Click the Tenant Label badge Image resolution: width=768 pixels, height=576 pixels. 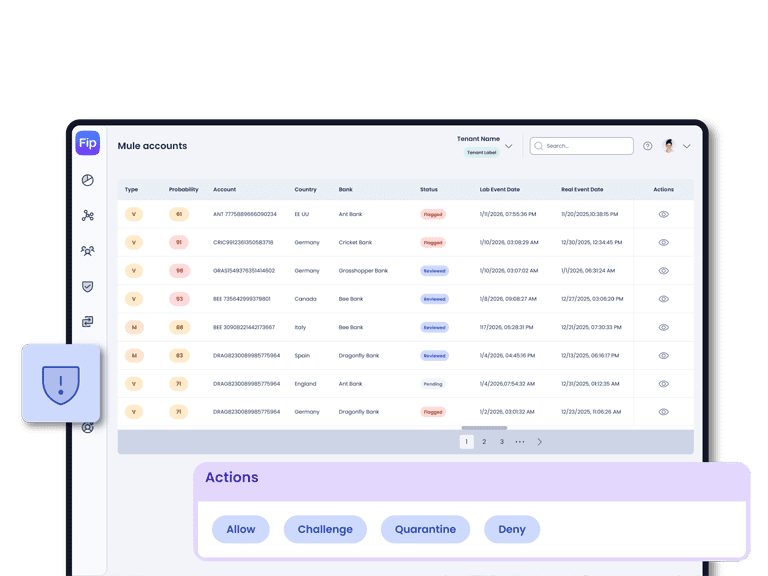[481, 152]
